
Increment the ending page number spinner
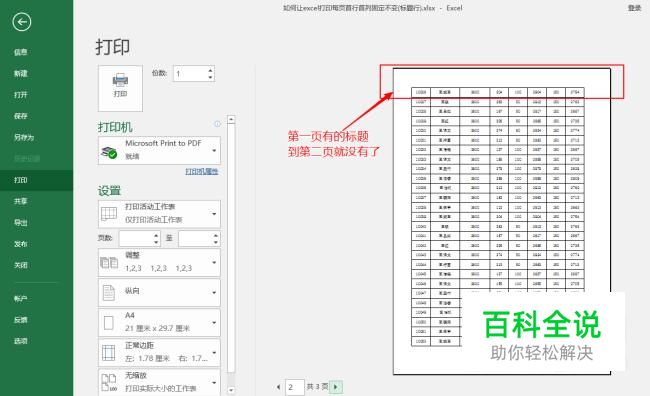point(216,235)
